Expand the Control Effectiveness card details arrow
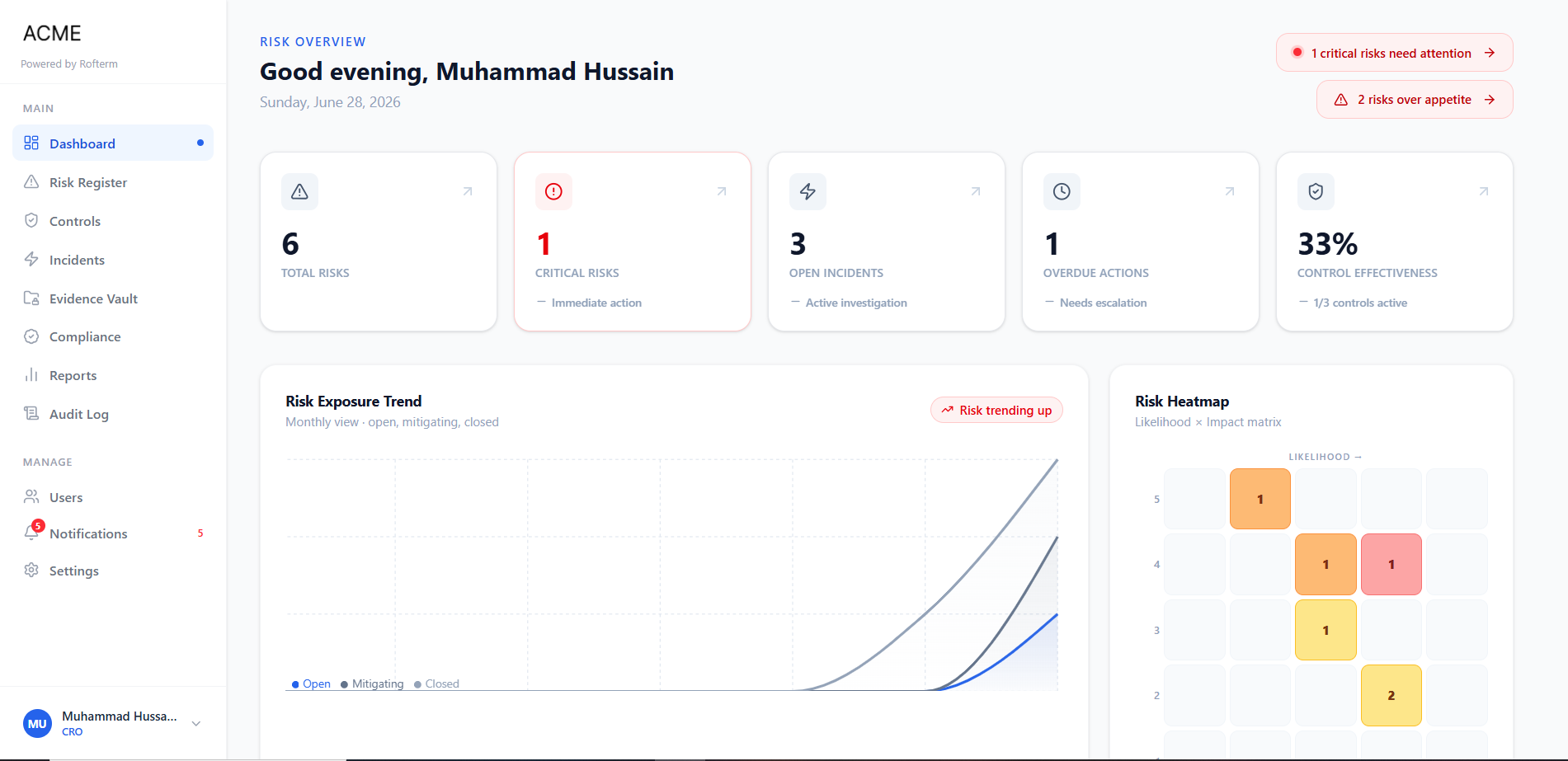Screen dimensions: 1568x761 [x=1484, y=191]
